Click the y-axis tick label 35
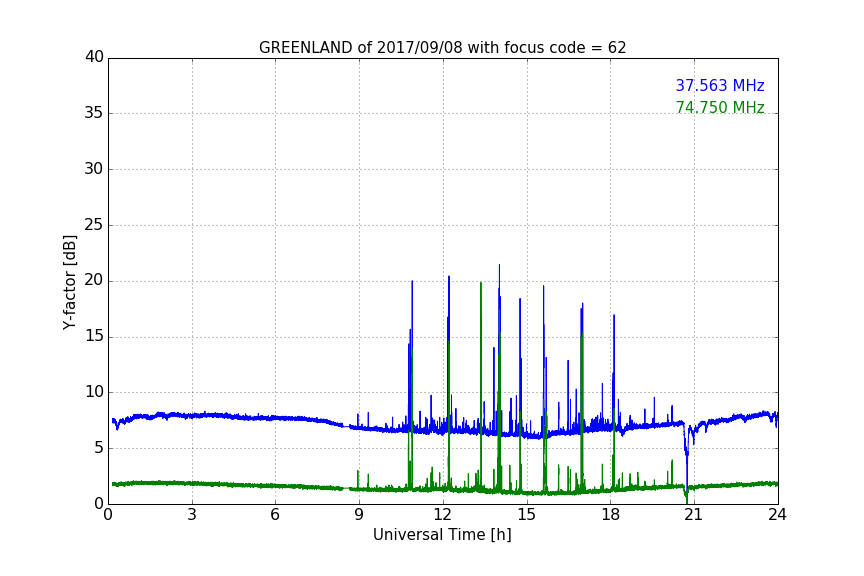 [x=94, y=113]
